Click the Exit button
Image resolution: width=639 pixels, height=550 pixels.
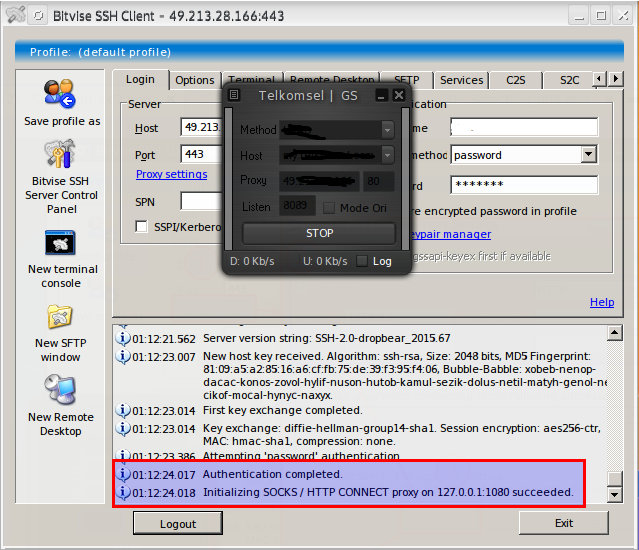tap(564, 523)
